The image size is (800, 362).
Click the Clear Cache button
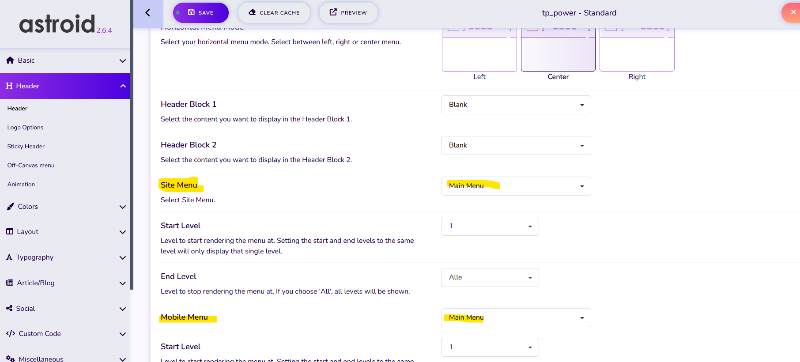[x=274, y=13]
